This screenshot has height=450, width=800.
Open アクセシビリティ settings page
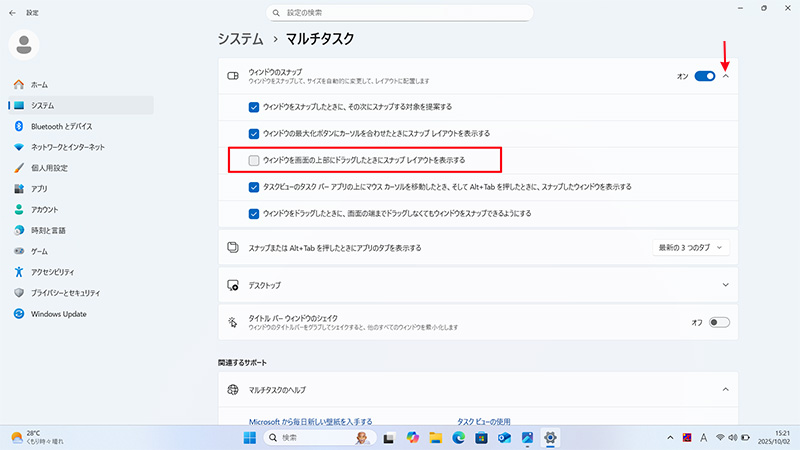coord(55,272)
